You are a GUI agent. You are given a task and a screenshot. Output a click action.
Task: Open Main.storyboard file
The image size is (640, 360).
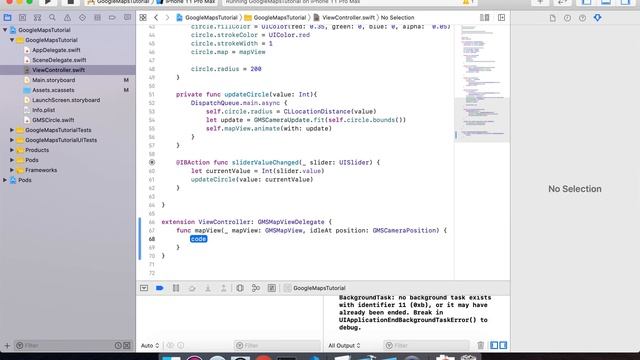pos(53,80)
